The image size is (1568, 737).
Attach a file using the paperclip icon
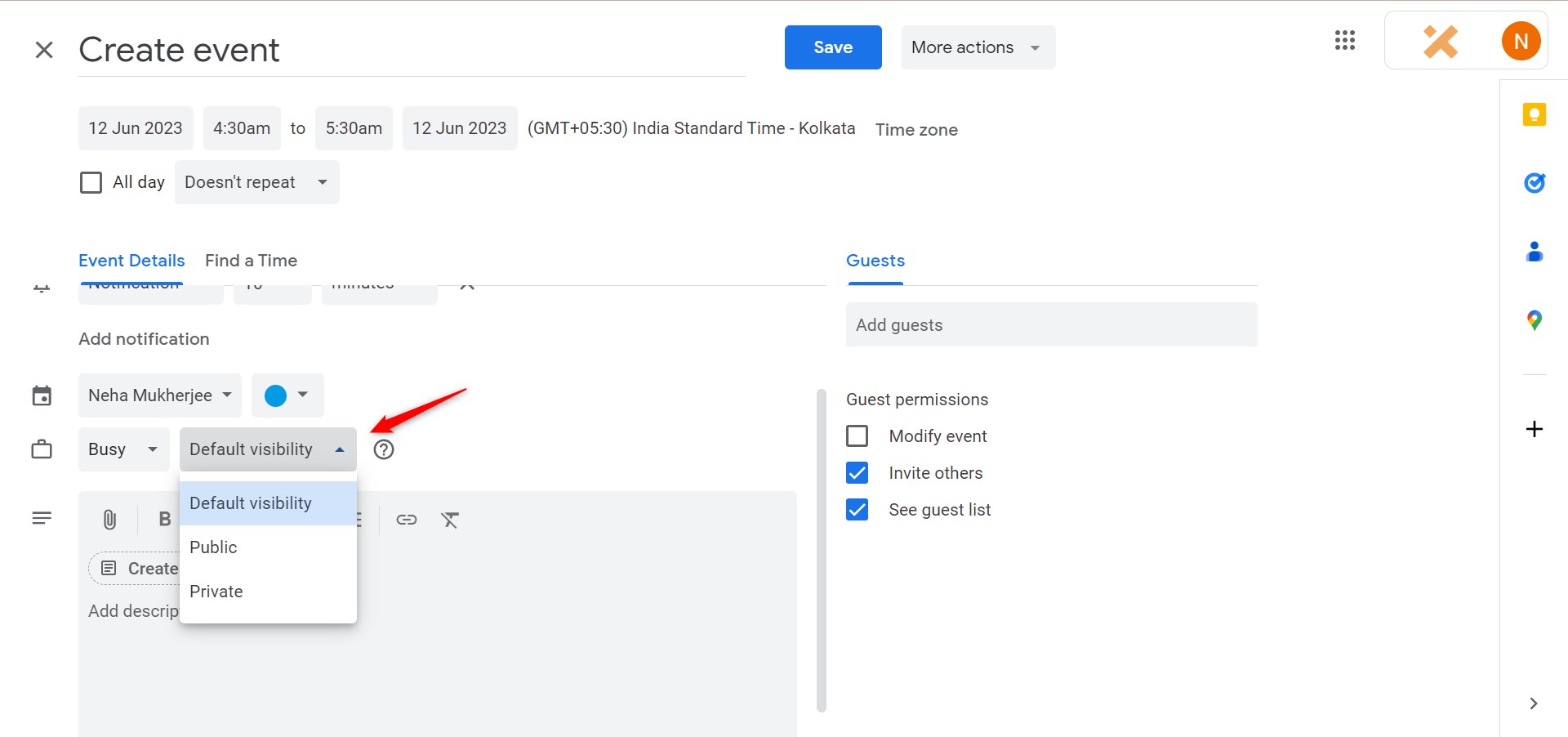pyautogui.click(x=109, y=519)
